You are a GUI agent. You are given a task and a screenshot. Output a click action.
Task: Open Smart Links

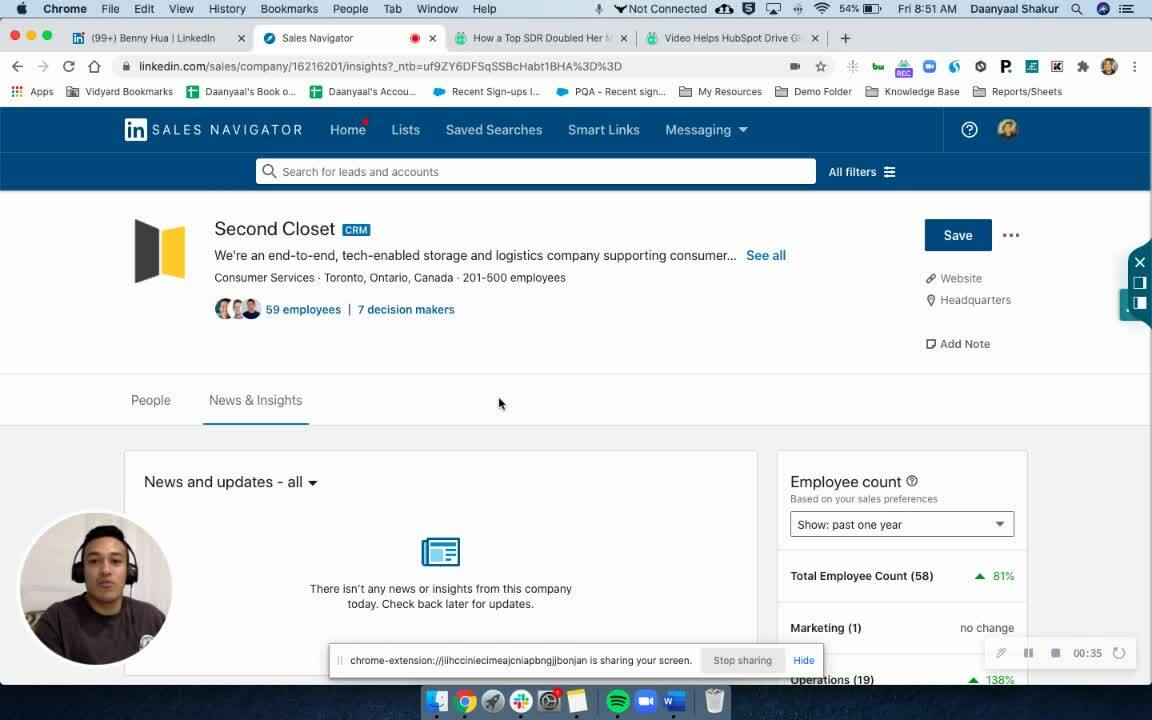coord(603,130)
